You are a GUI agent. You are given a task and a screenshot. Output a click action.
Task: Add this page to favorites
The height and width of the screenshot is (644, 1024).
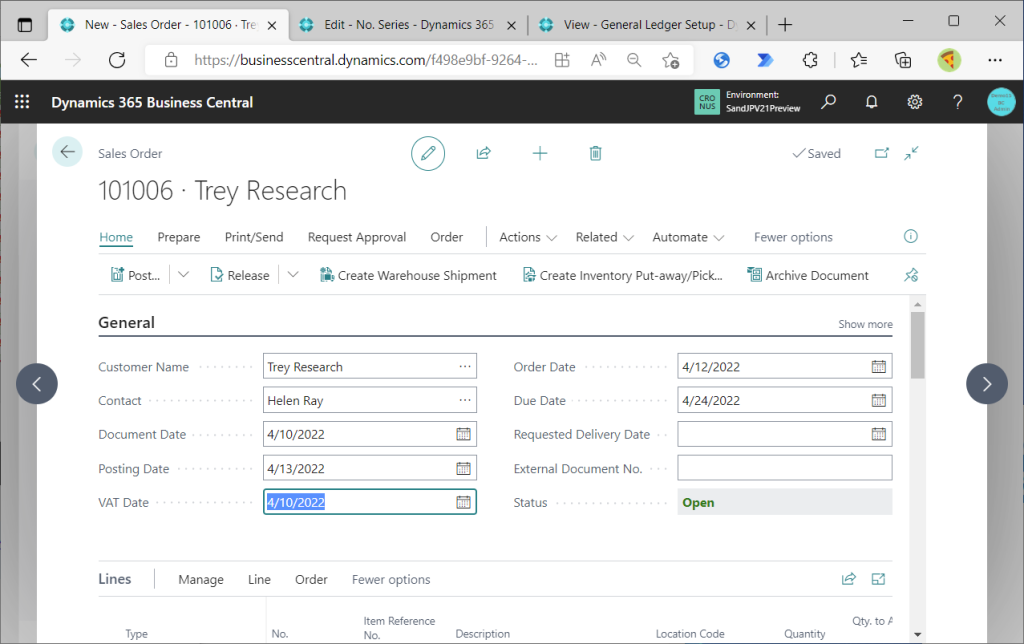670,60
